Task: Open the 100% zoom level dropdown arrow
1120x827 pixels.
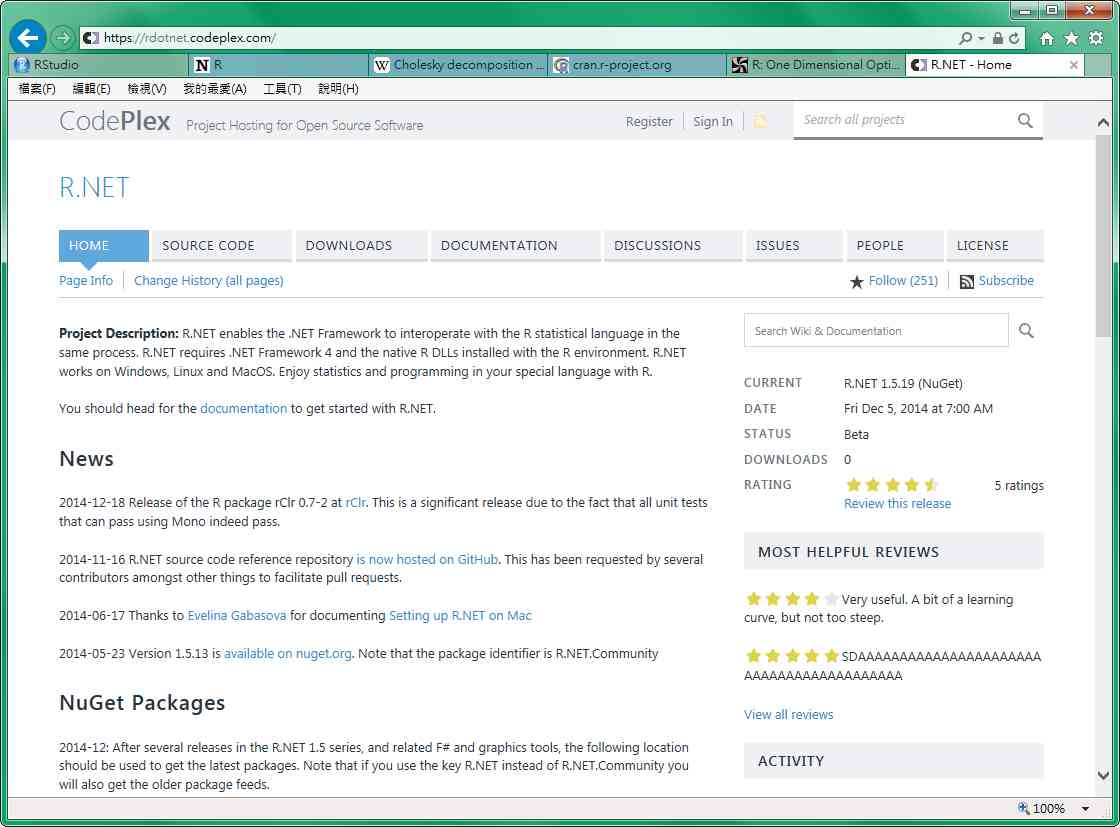Action: (1085, 808)
